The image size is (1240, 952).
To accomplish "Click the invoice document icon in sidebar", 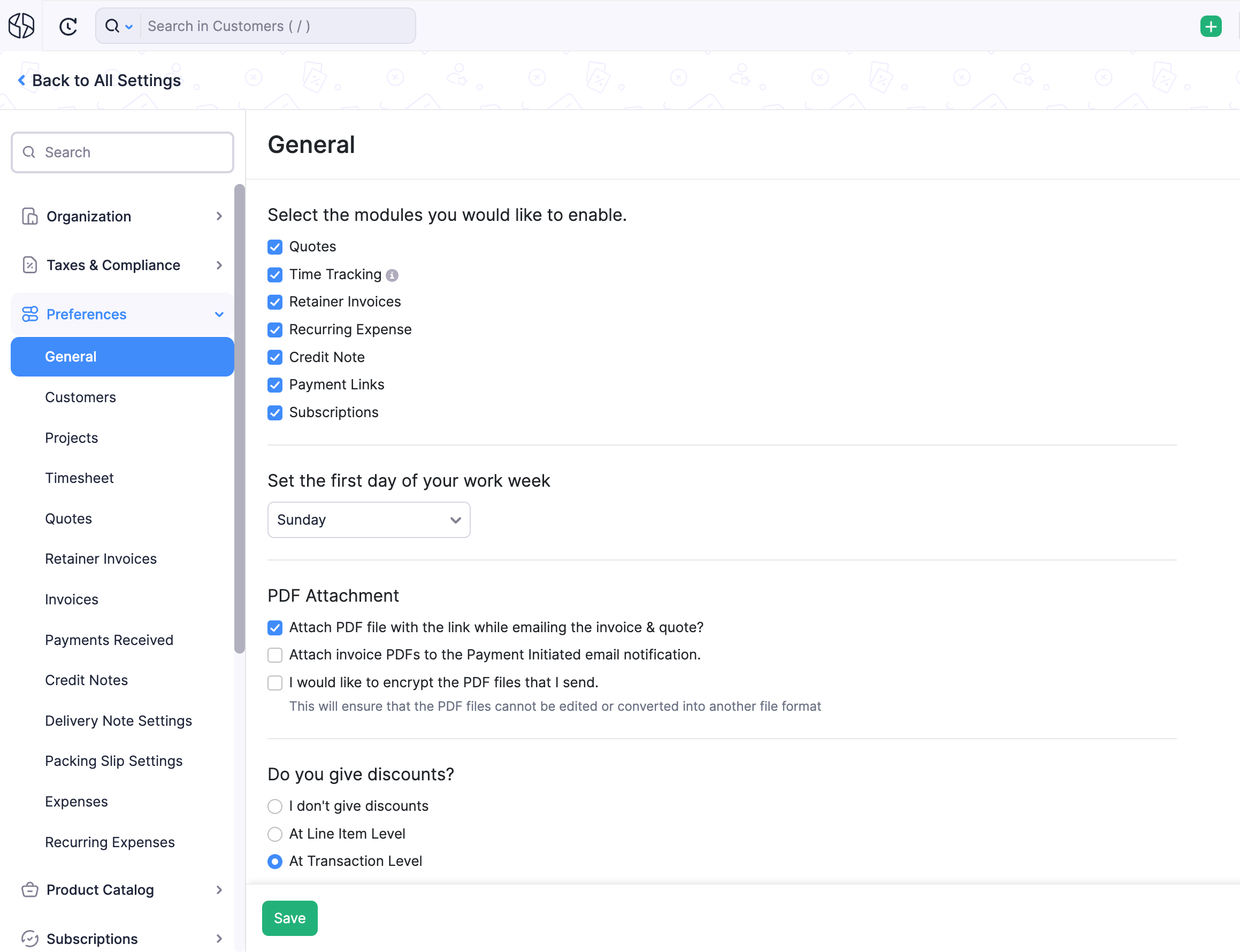I will [29, 265].
